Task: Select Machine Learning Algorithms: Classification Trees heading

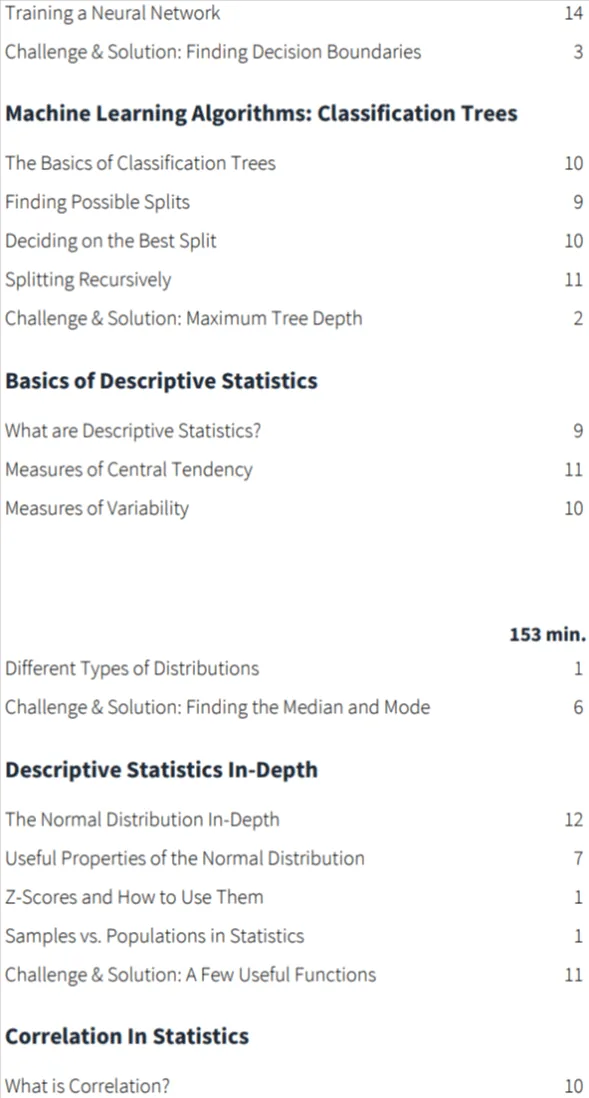Action: point(261,113)
